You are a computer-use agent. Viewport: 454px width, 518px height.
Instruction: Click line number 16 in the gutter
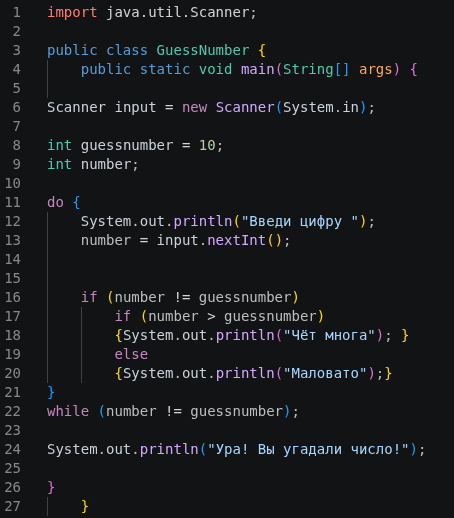(13, 298)
